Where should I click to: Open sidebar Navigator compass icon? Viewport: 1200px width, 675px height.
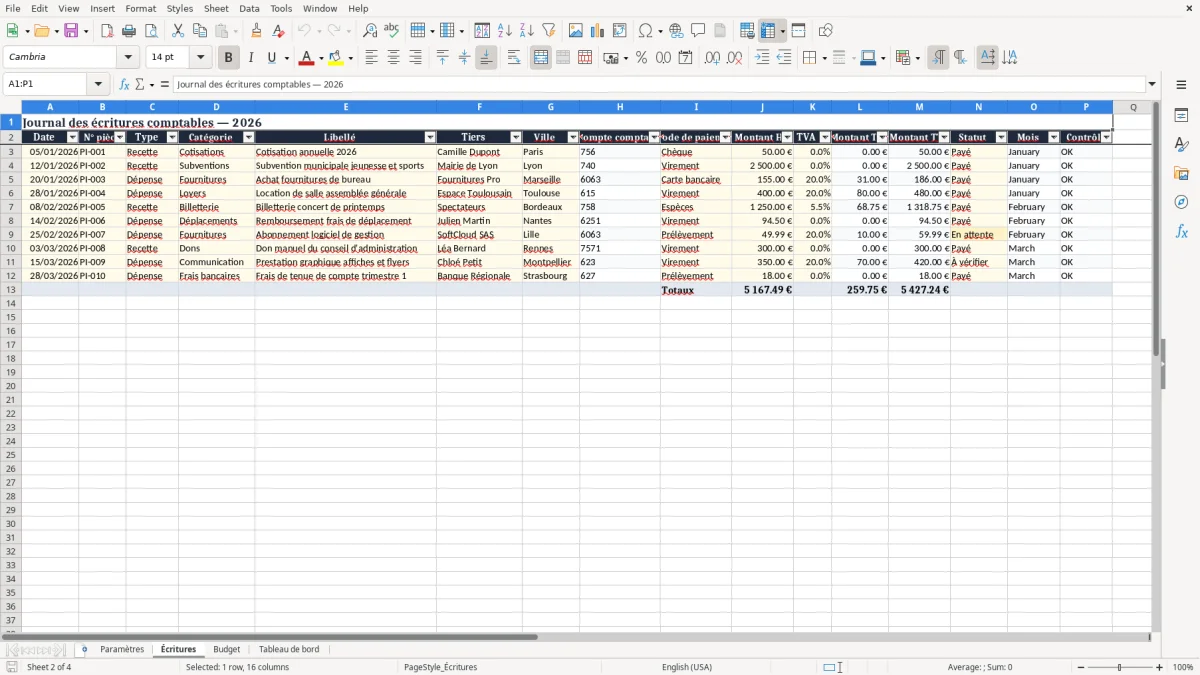tap(1181, 202)
